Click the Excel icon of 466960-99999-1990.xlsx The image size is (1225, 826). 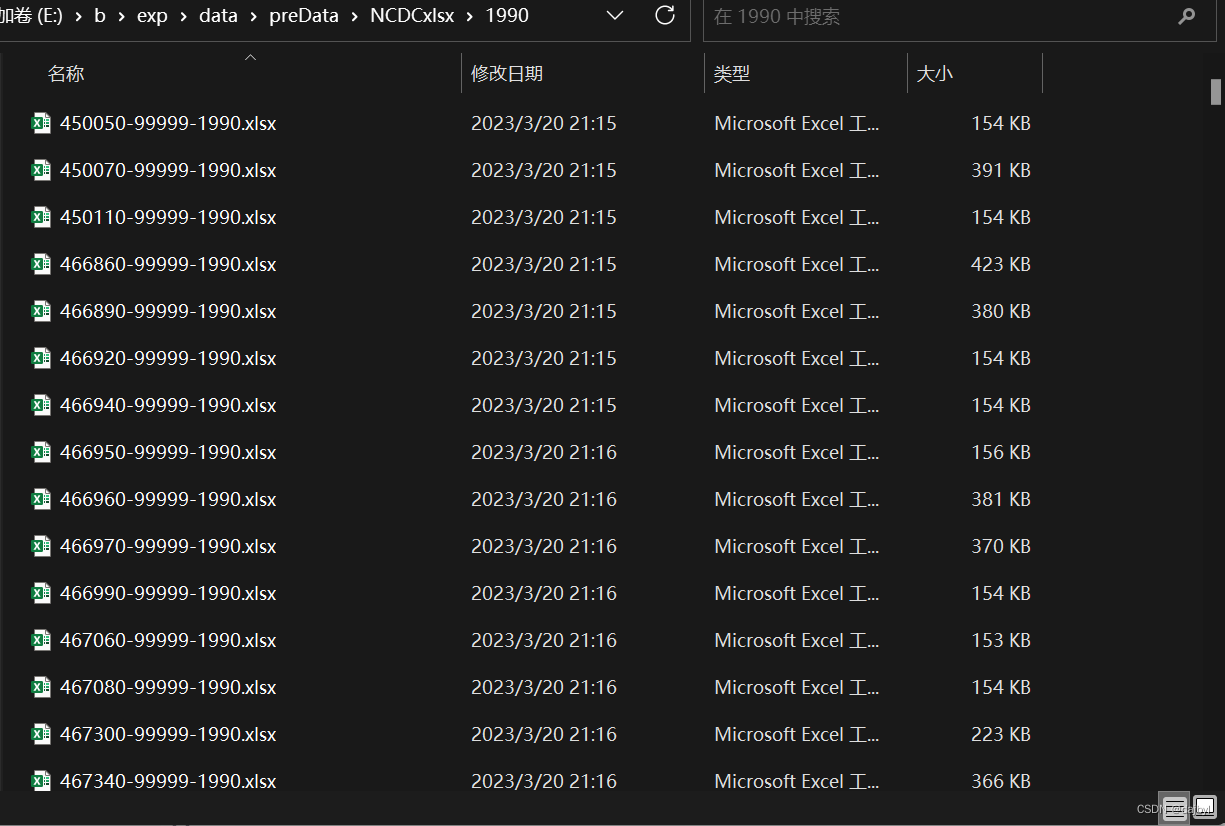pyautogui.click(x=41, y=499)
